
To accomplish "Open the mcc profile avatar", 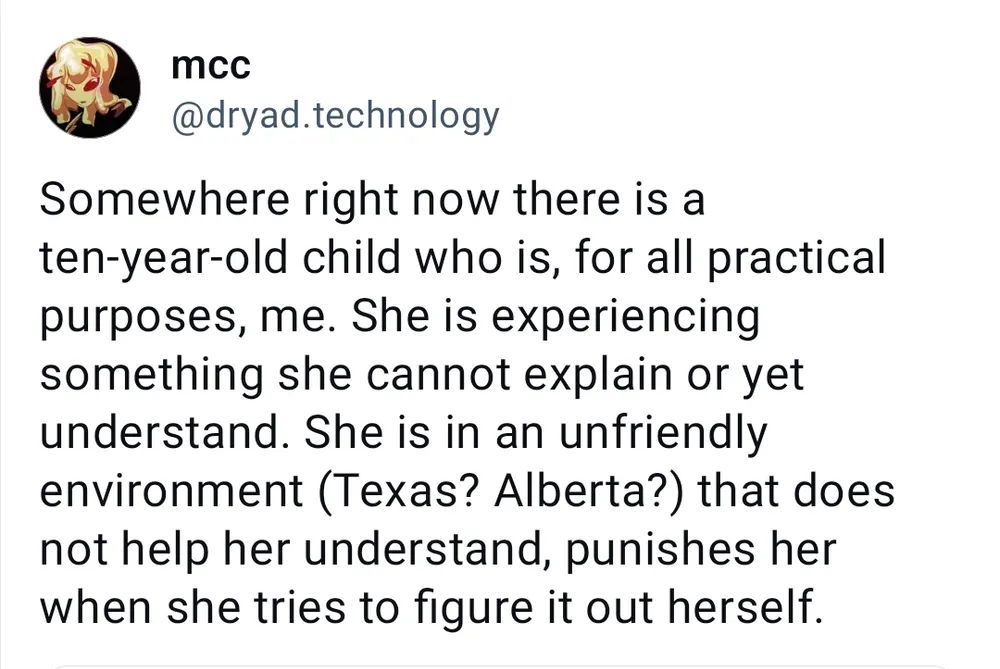I will point(88,87).
